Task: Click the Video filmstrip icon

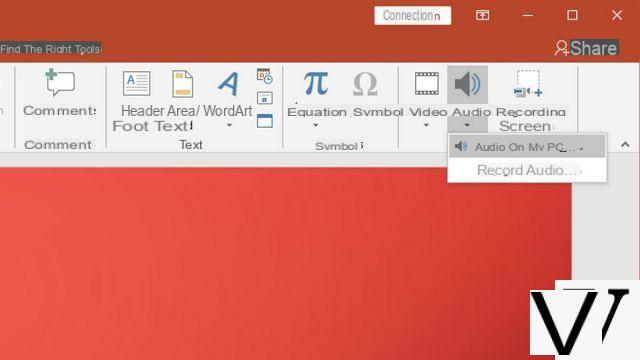Action: click(427, 83)
